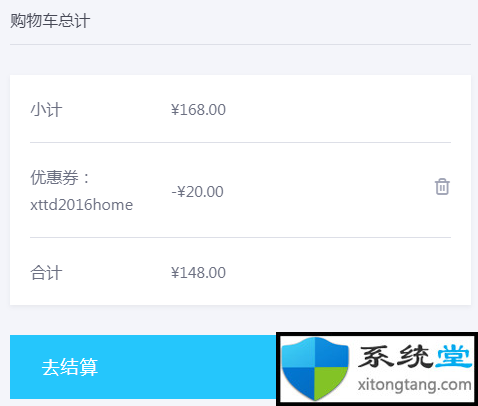Screen dimensions: 478x406
Task: Select the ¥168.00 subtotal amount
Action: click(x=198, y=110)
